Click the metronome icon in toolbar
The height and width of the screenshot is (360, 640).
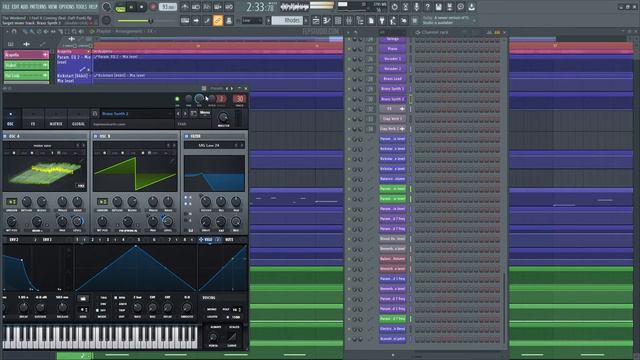[x=185, y=7]
